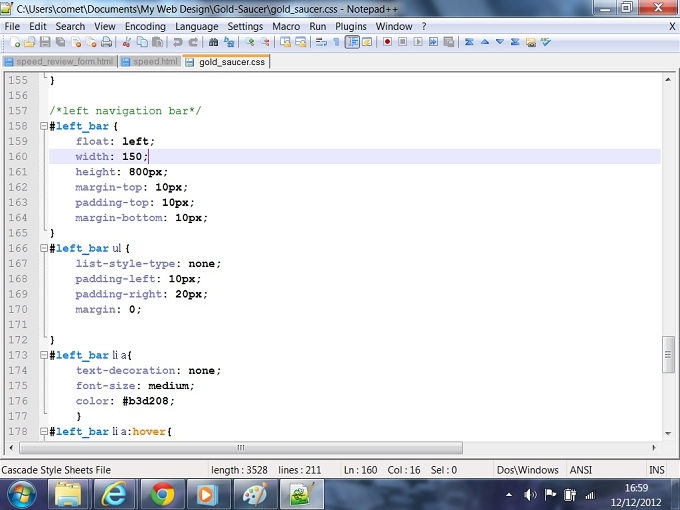The image size is (680, 510).
Task: Collapse the #left_bar li a fold marker
Action: (43, 355)
